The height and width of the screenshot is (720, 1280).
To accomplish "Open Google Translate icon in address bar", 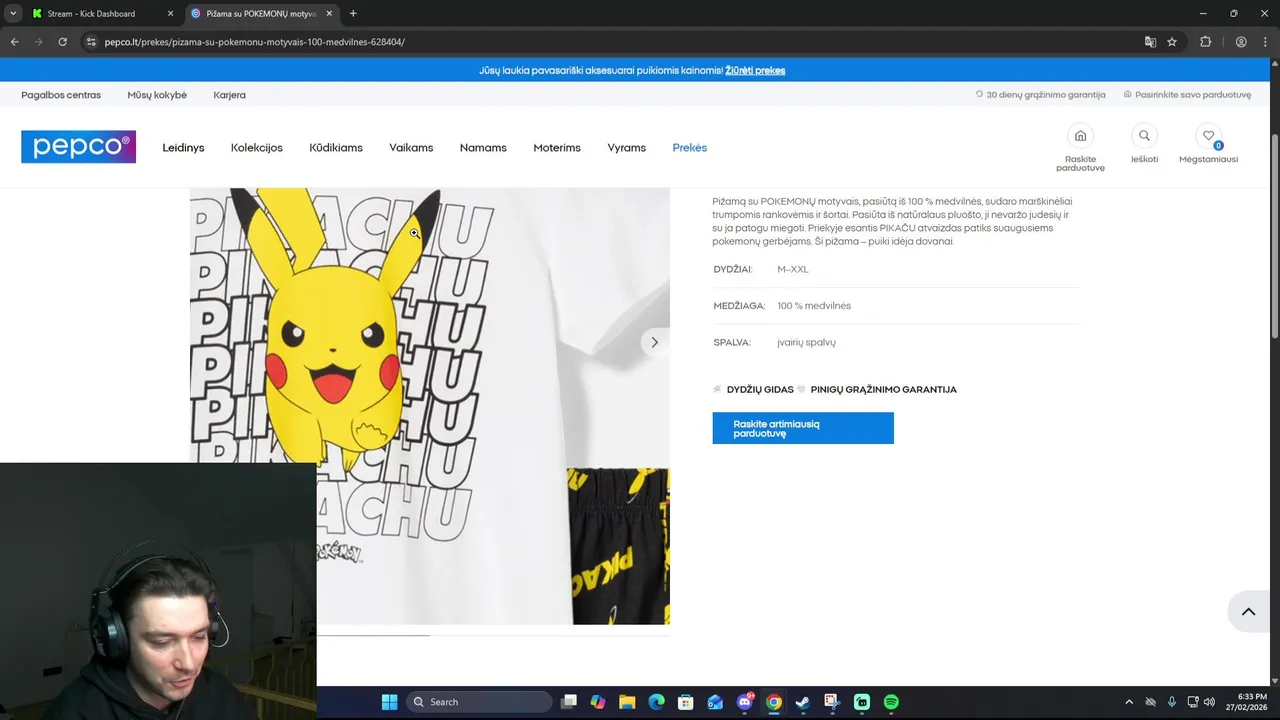I will (x=1150, y=42).
